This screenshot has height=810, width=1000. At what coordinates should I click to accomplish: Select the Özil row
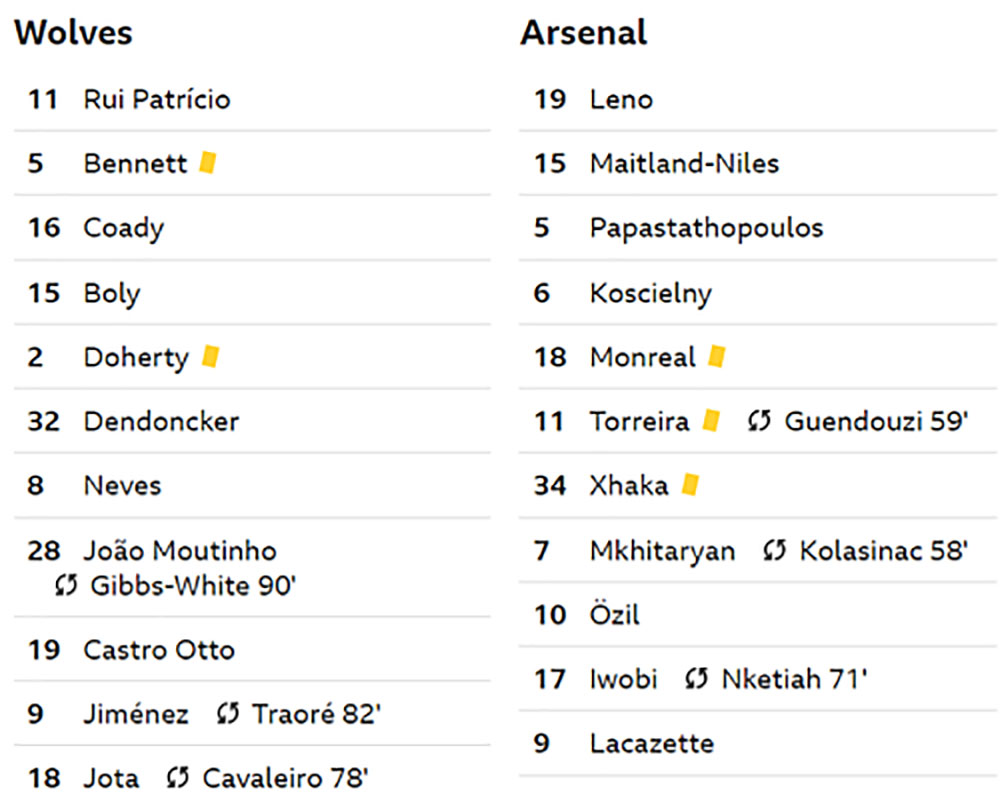pyautogui.click(x=758, y=615)
